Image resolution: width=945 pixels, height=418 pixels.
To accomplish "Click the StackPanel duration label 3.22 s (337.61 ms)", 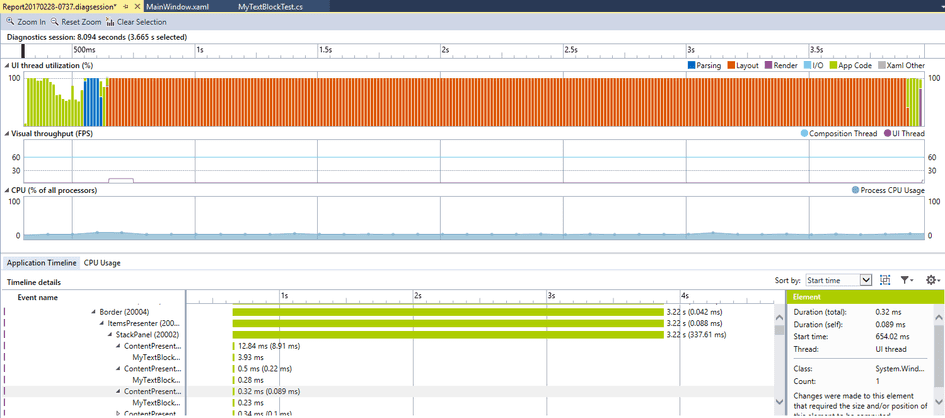I will pyautogui.click(x=696, y=334).
